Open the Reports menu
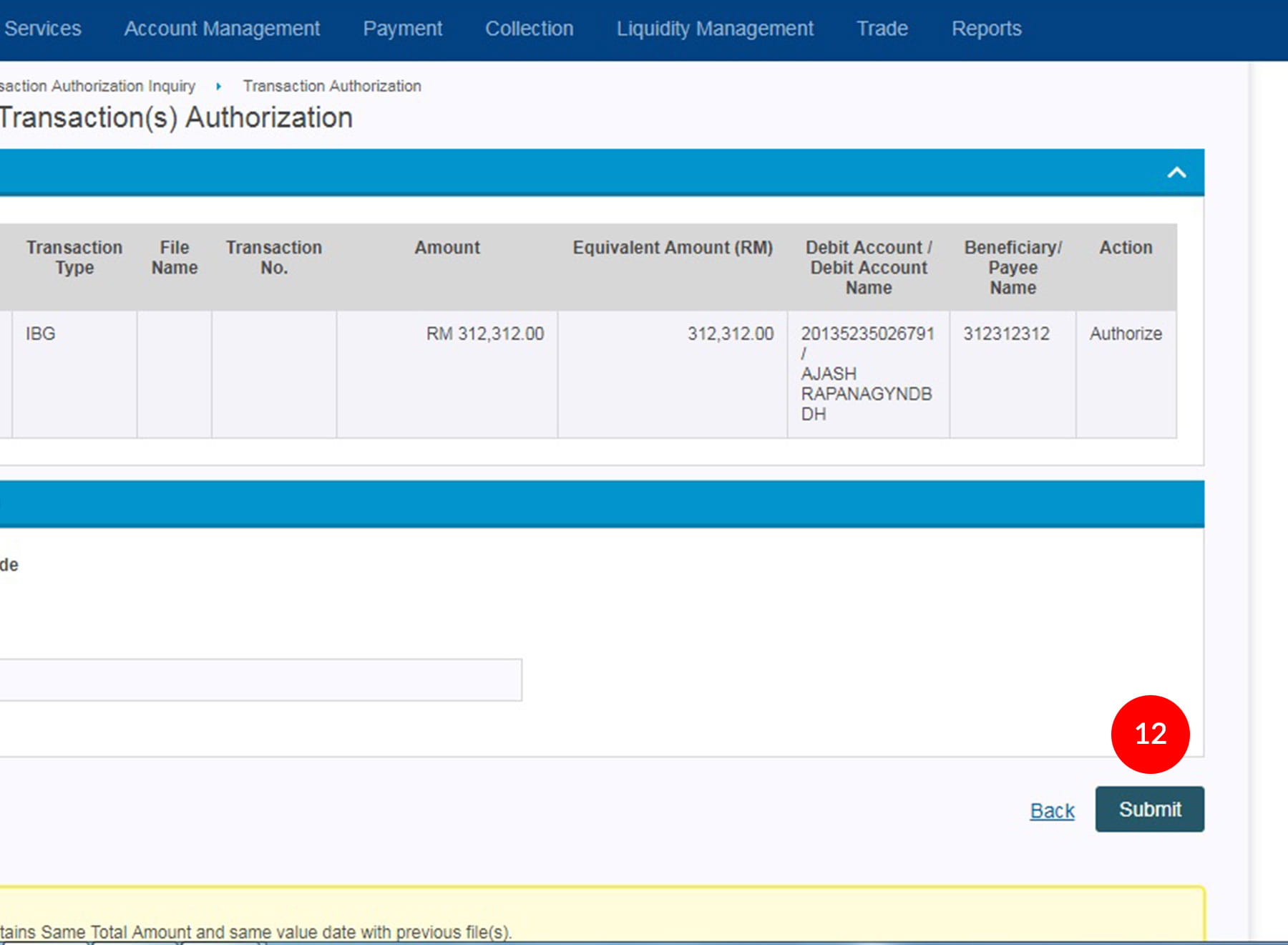 [986, 29]
